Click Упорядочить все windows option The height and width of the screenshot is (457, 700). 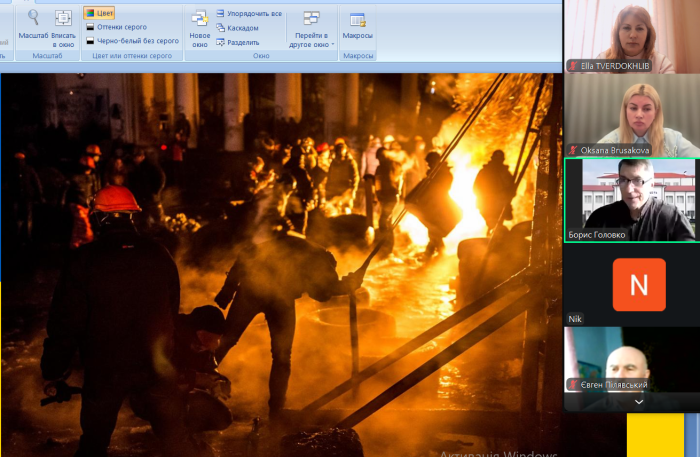pyautogui.click(x=247, y=15)
